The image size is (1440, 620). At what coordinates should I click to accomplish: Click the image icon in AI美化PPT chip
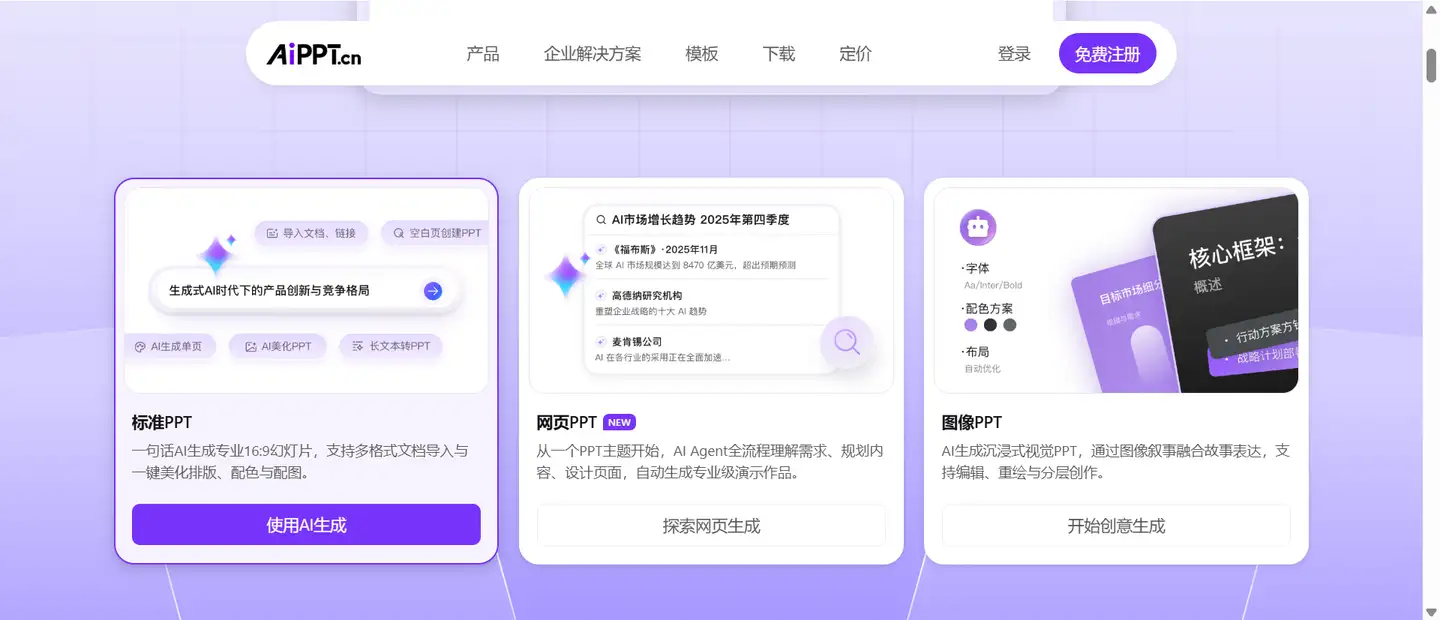[x=250, y=346]
